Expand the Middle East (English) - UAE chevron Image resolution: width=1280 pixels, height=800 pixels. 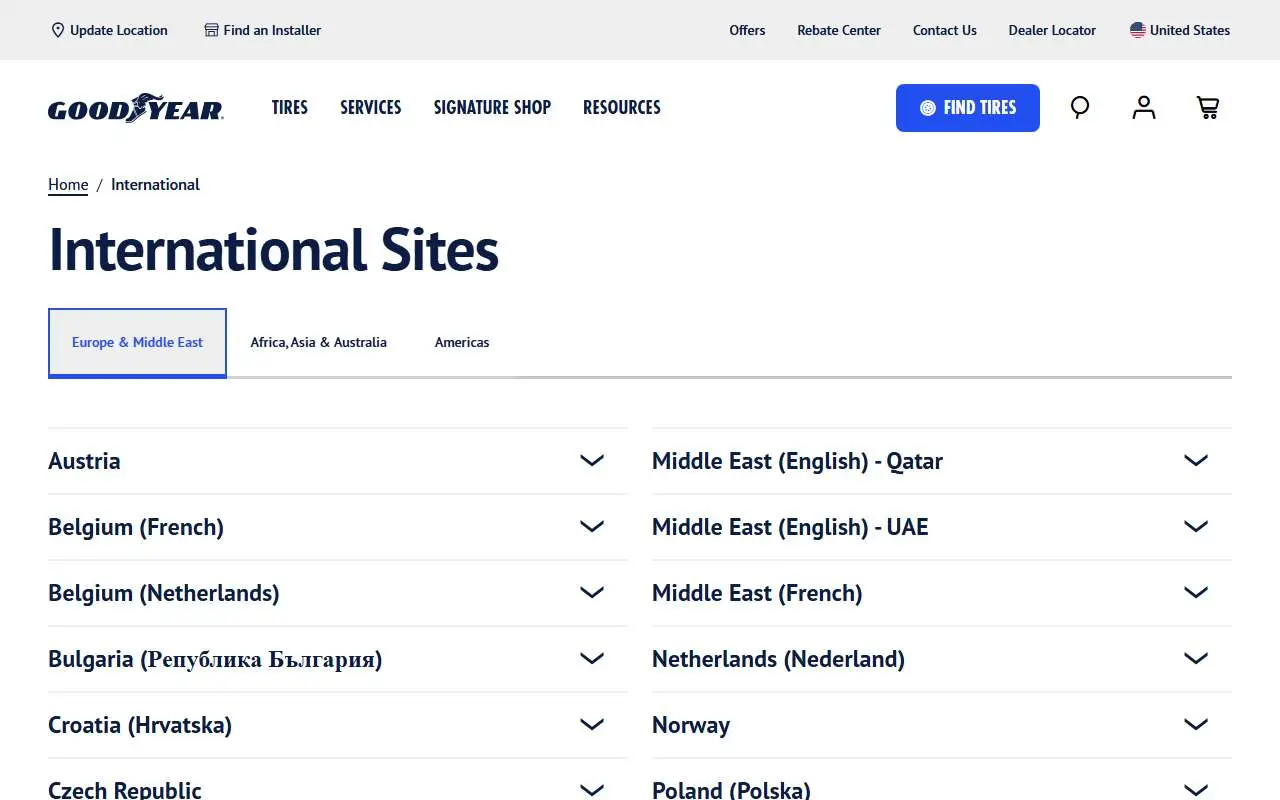(x=1196, y=527)
